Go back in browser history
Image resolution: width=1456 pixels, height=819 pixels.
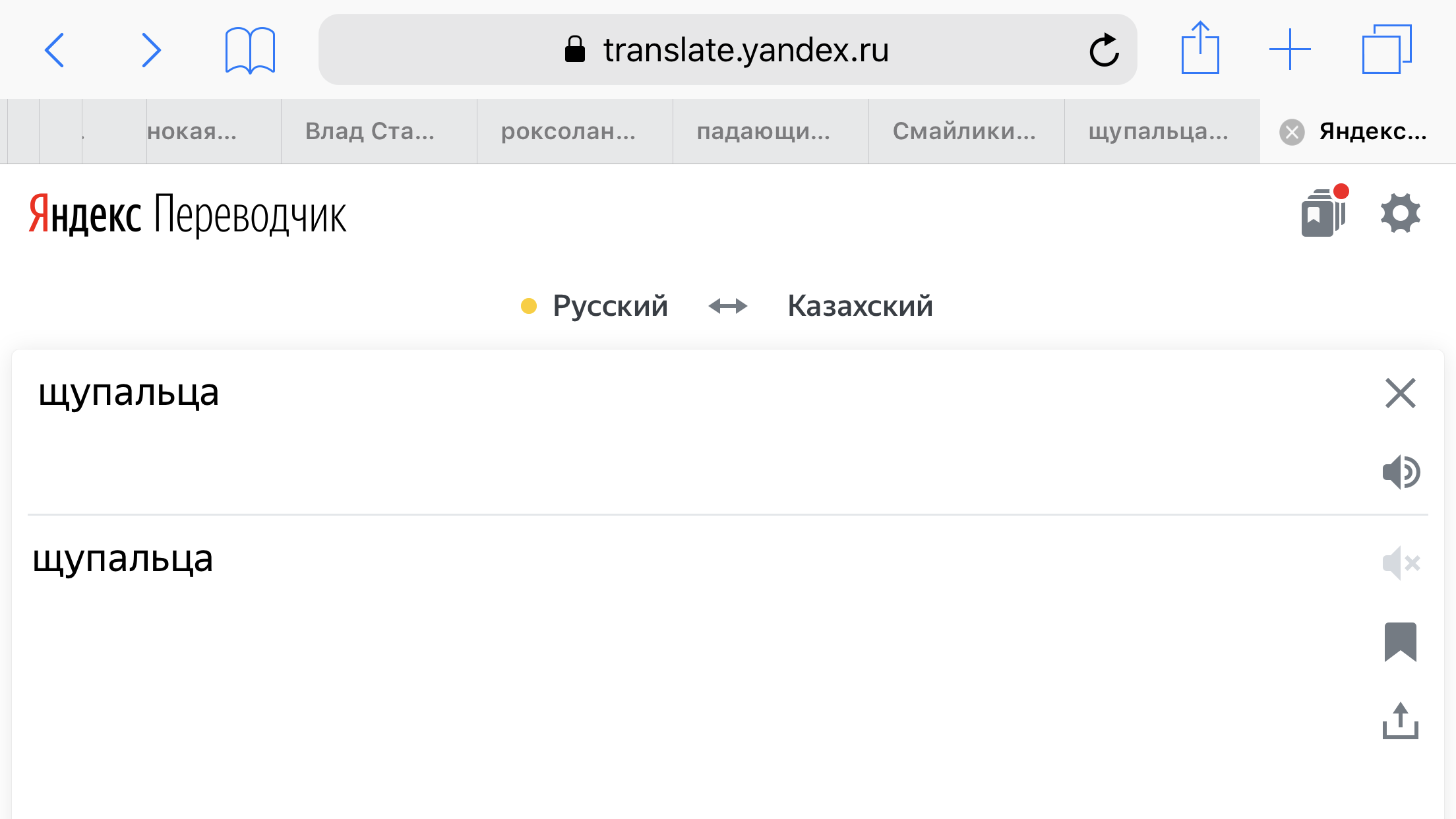coord(55,50)
